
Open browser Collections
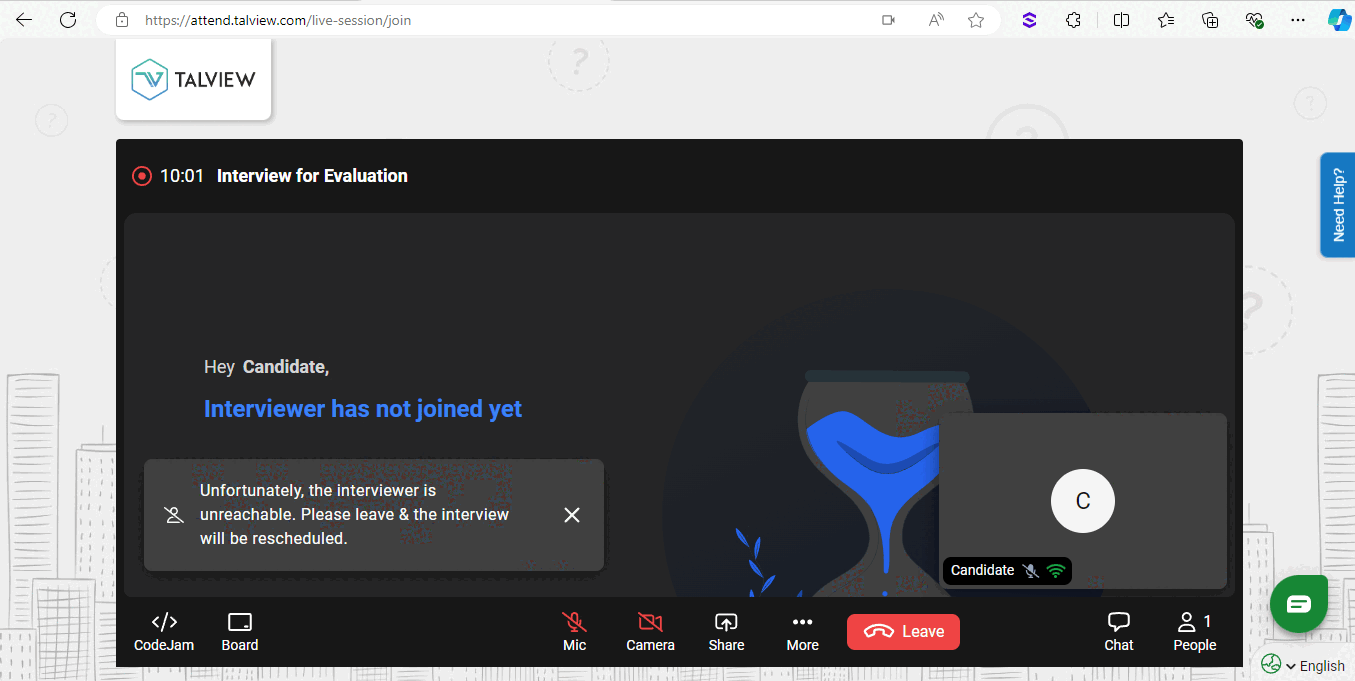(x=1210, y=20)
